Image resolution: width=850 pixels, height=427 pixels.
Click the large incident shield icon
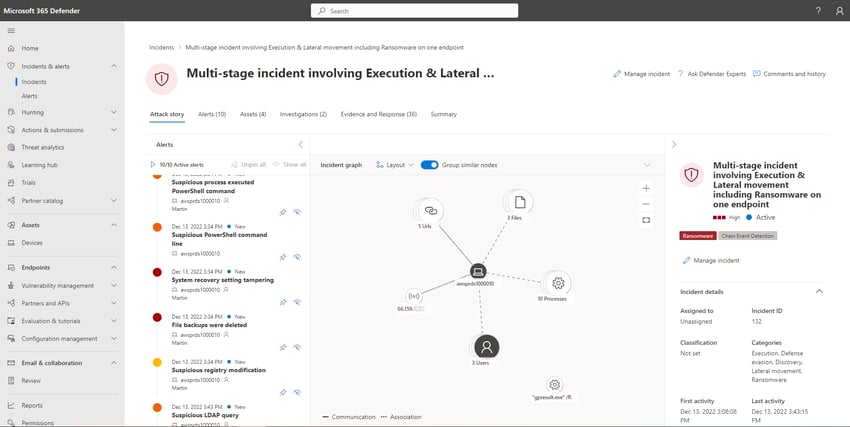[162, 79]
